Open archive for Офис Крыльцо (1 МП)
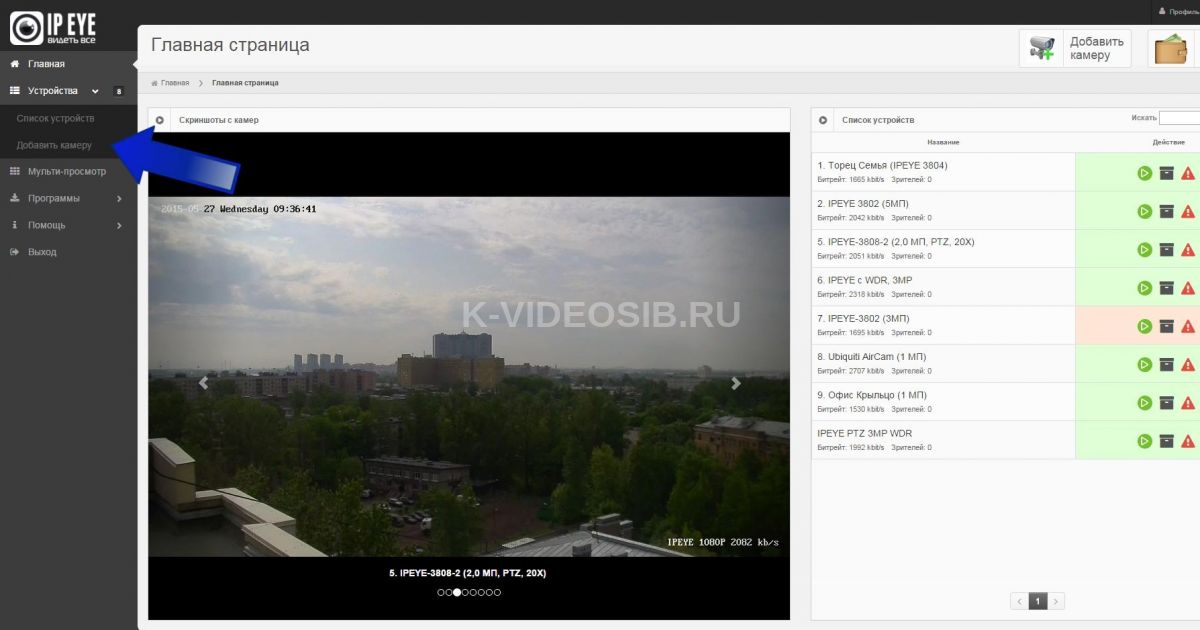The image size is (1200, 630). coord(1166,402)
